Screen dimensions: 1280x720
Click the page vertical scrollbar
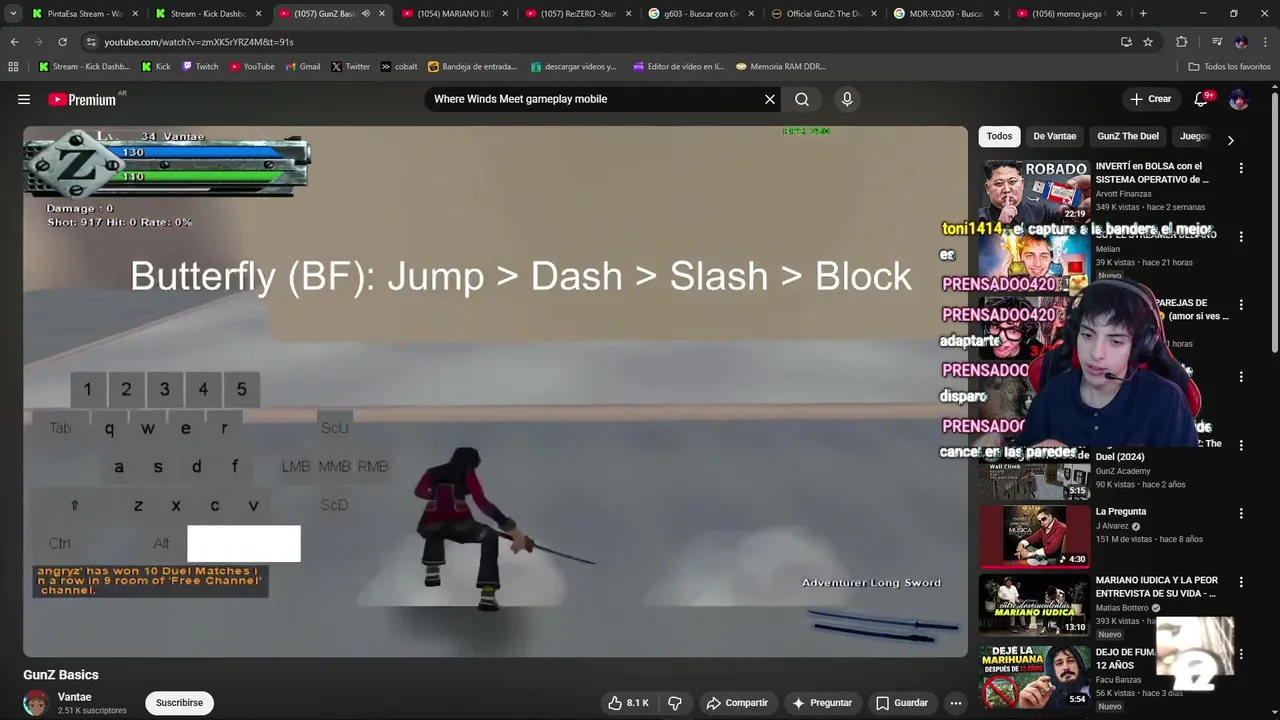pos(1274,220)
